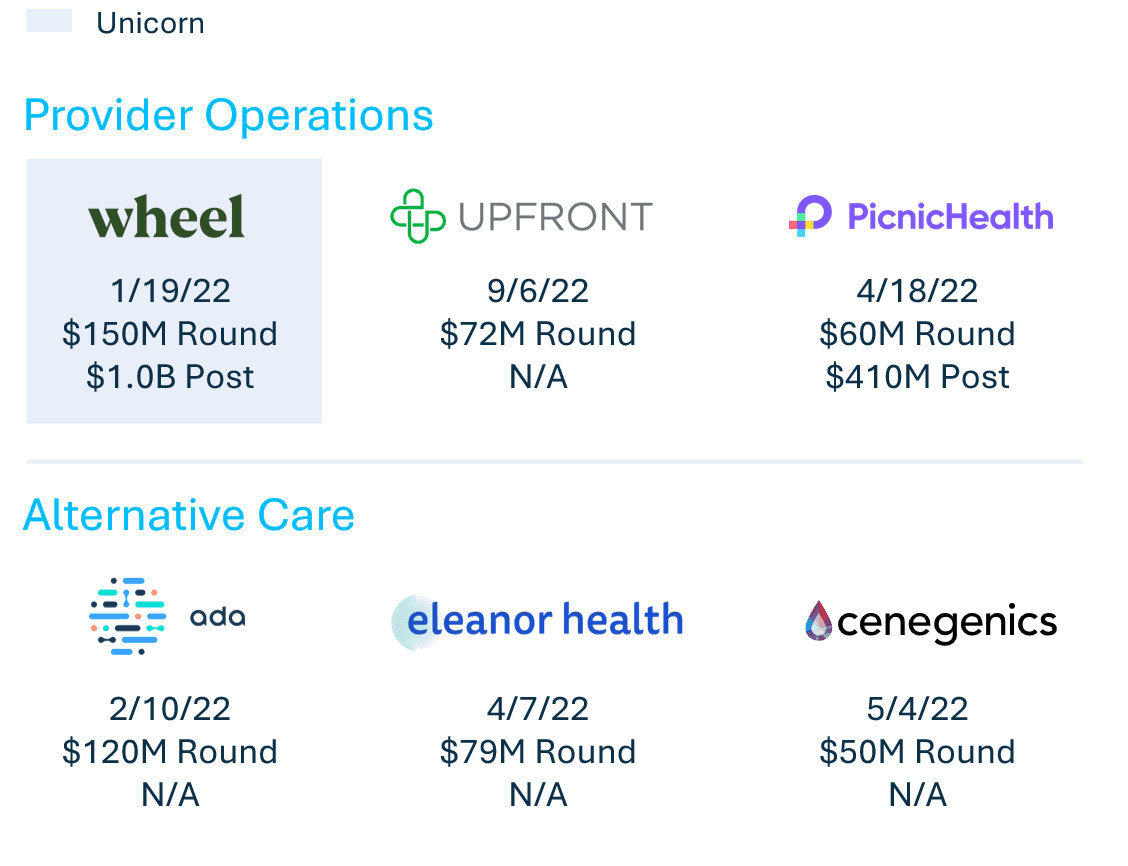Select PicnicHealth's $410M Post valuation
The image size is (1128, 866).
(917, 378)
